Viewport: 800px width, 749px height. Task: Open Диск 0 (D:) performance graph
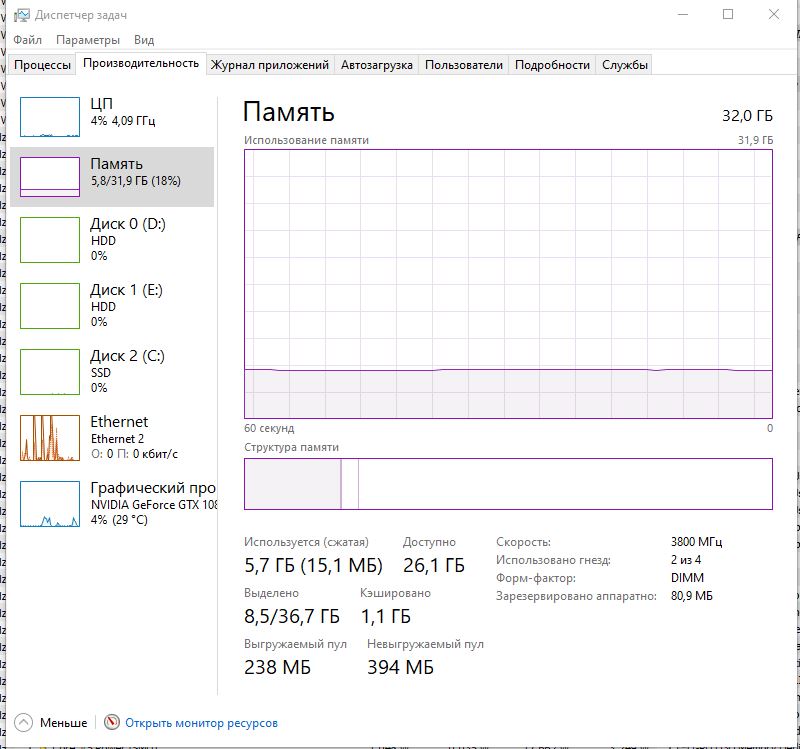click(50, 240)
